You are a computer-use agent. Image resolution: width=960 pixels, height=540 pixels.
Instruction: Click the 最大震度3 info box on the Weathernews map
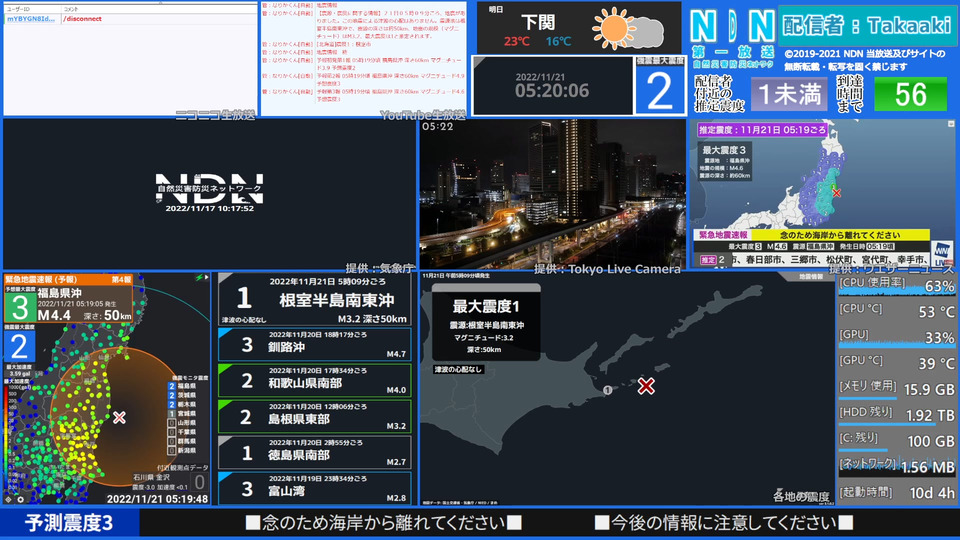[726, 162]
